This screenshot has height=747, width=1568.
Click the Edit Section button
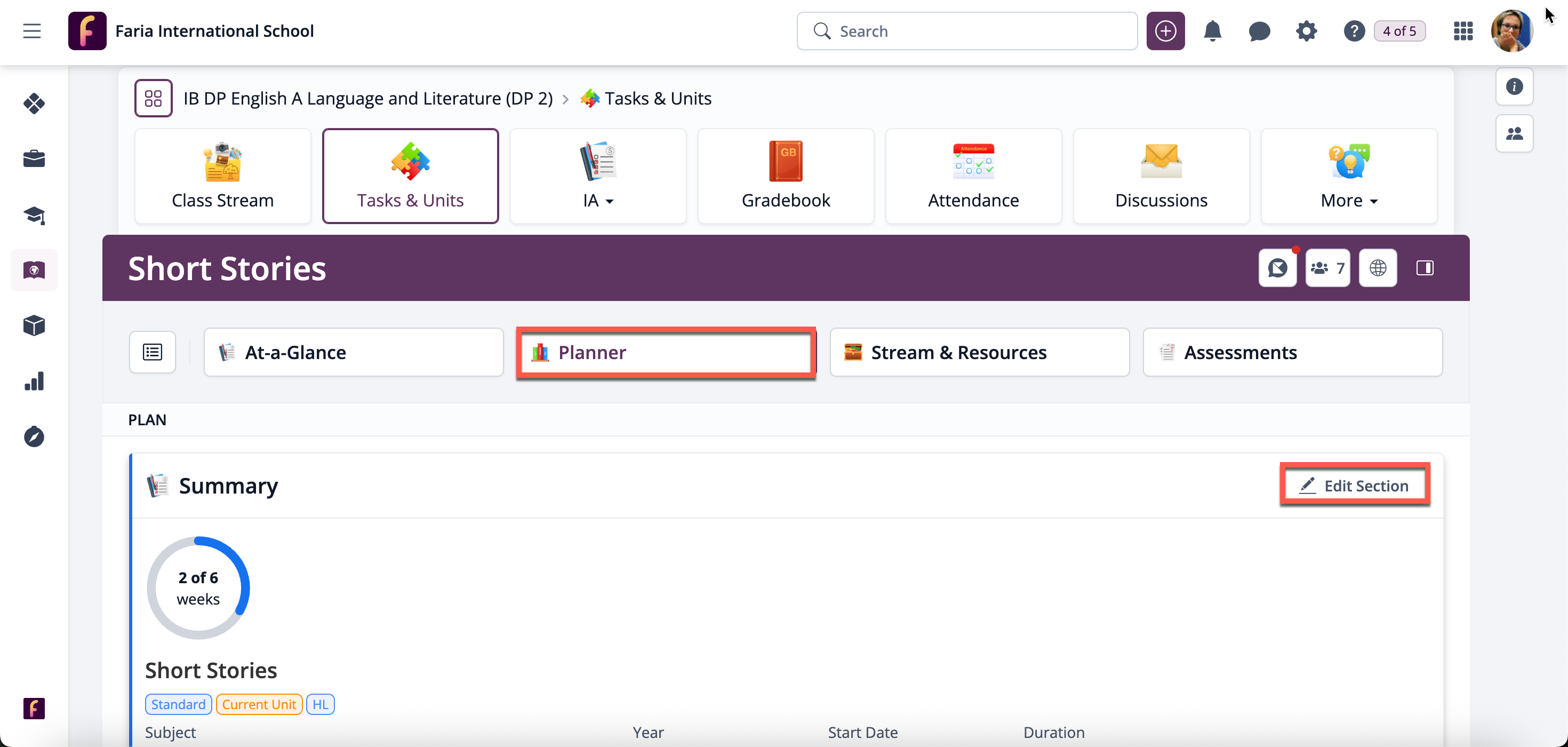tap(1354, 485)
